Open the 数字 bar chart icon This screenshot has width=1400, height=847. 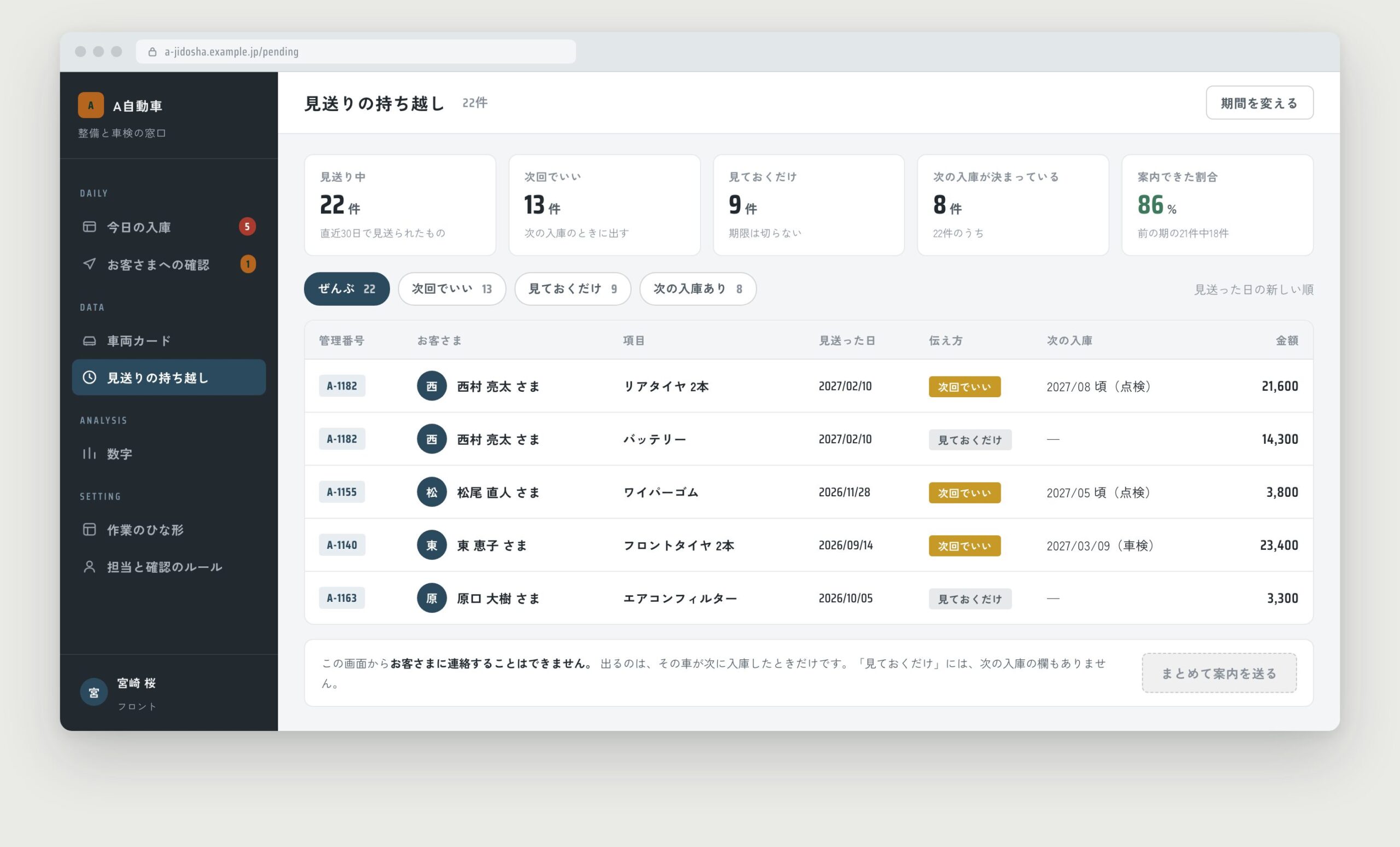(x=89, y=454)
